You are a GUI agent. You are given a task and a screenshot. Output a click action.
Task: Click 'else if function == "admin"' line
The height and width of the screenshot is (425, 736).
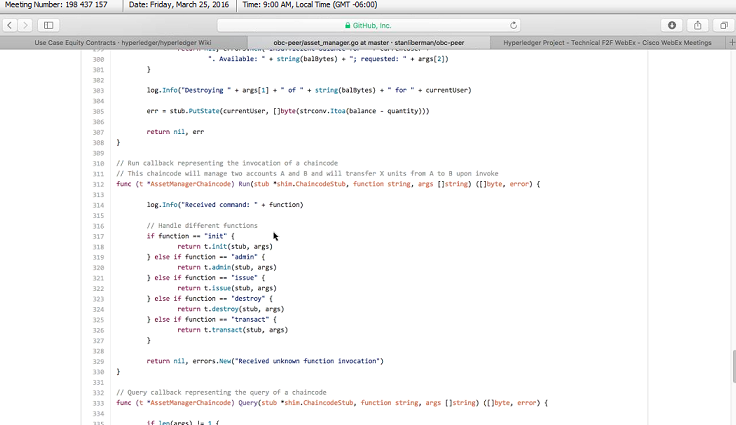(x=206, y=257)
